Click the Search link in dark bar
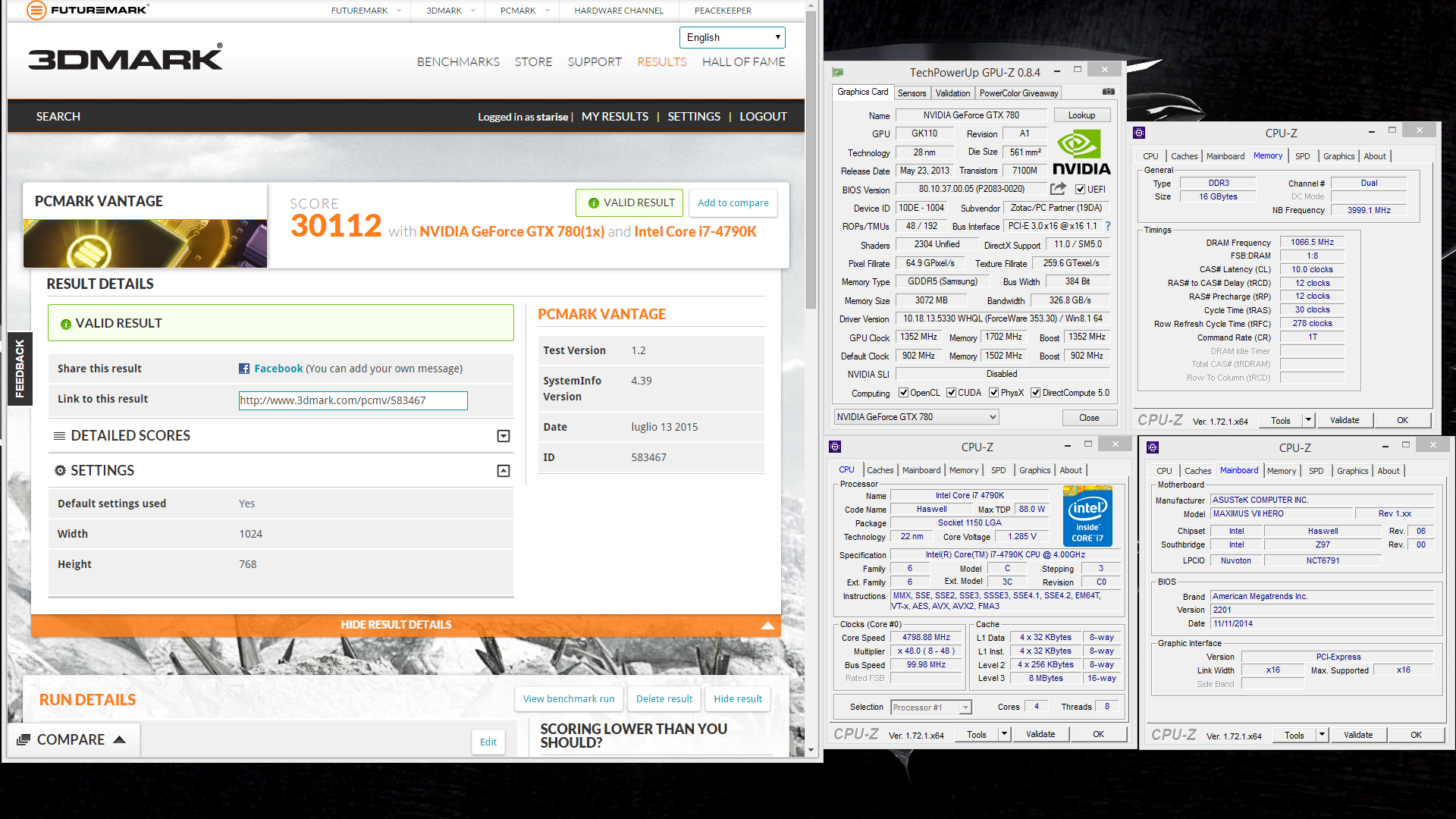The image size is (1456, 819). point(58,117)
